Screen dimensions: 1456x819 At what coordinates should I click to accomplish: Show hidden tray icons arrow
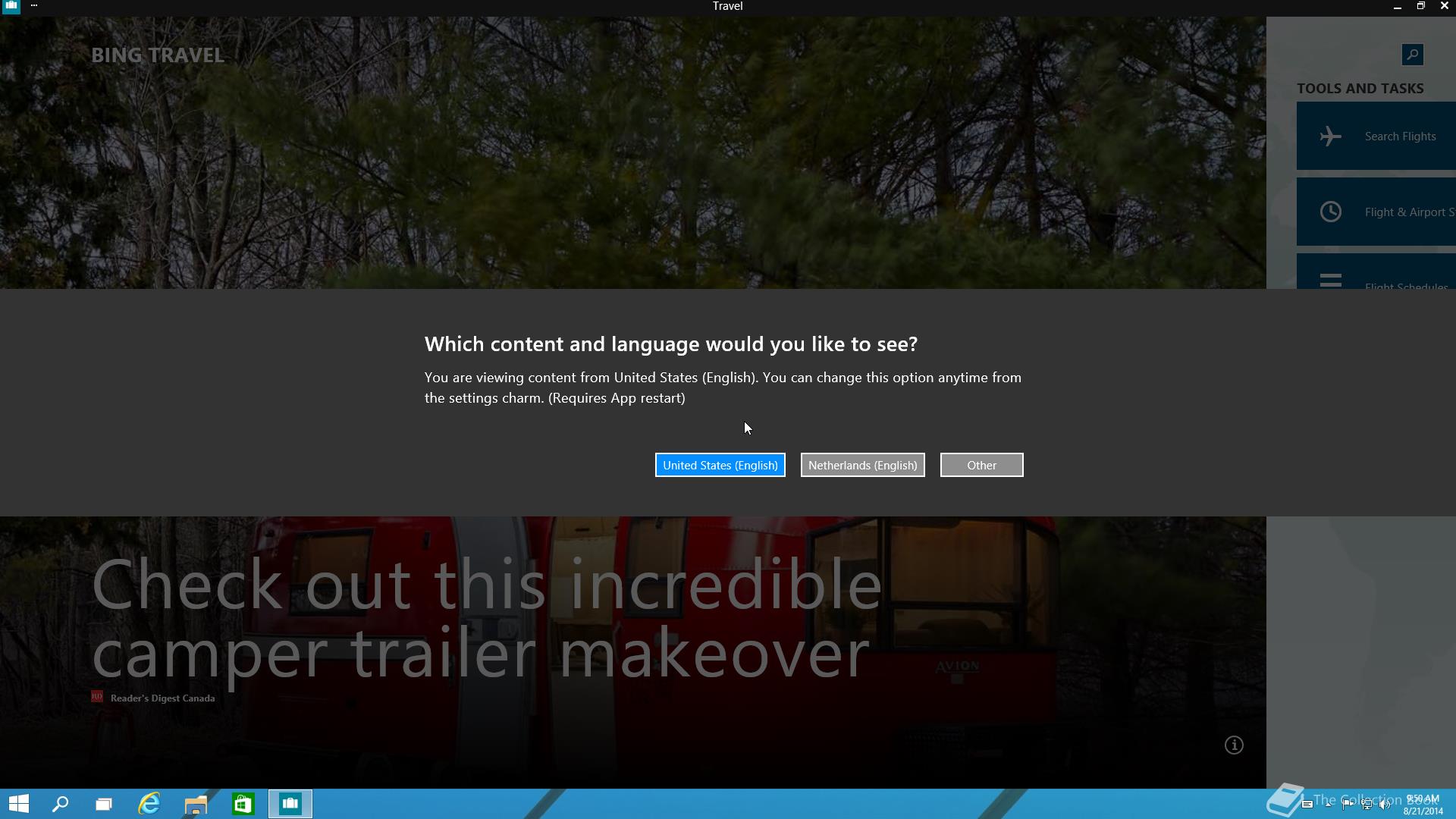[x=1328, y=805]
